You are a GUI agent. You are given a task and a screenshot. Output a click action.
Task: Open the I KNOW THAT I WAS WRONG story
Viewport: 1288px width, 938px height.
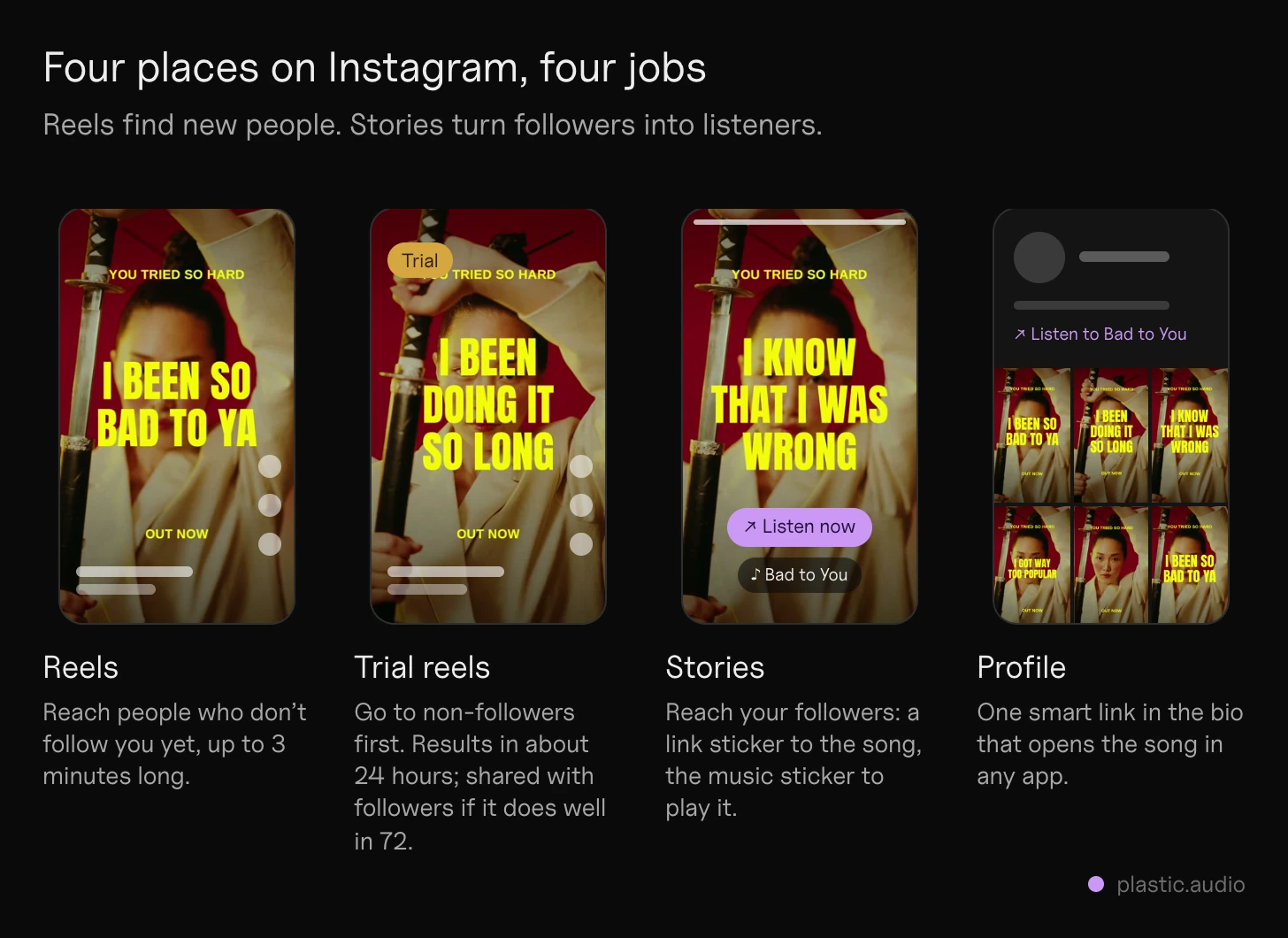tap(800, 416)
